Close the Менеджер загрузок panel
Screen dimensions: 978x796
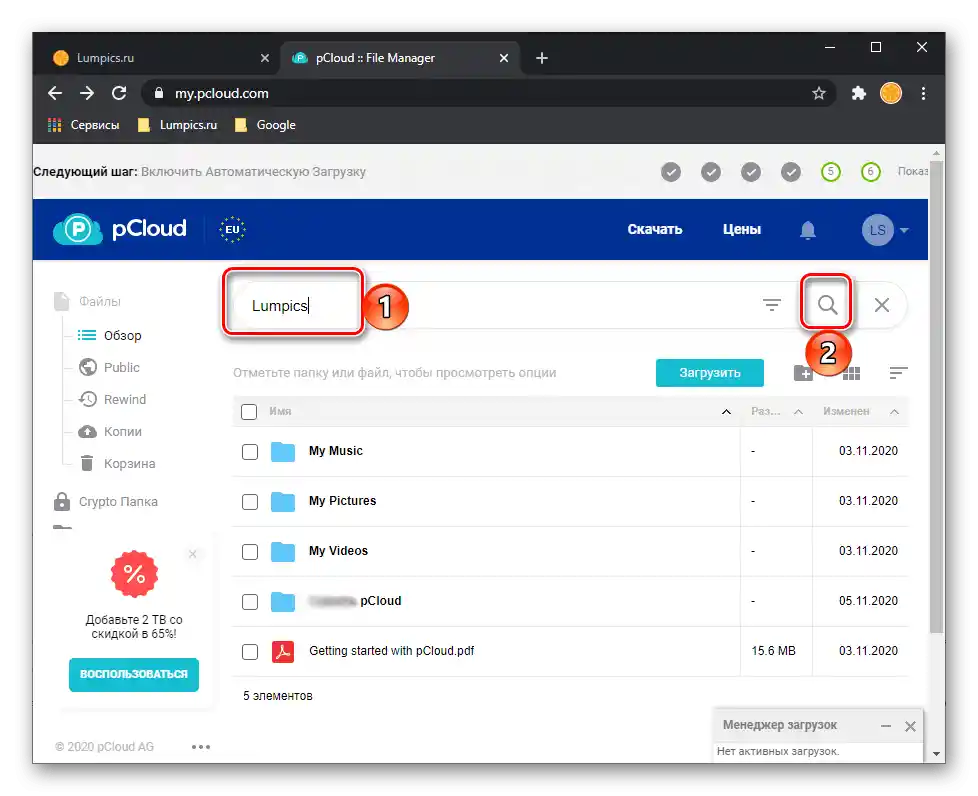[x=910, y=726]
